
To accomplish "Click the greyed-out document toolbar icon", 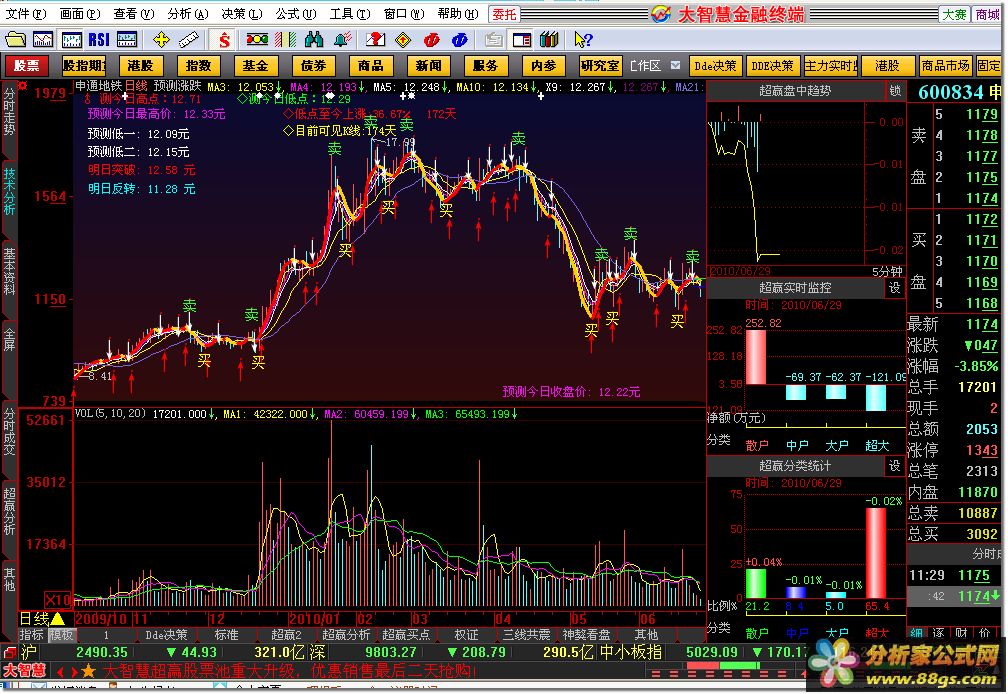I will click(494, 40).
